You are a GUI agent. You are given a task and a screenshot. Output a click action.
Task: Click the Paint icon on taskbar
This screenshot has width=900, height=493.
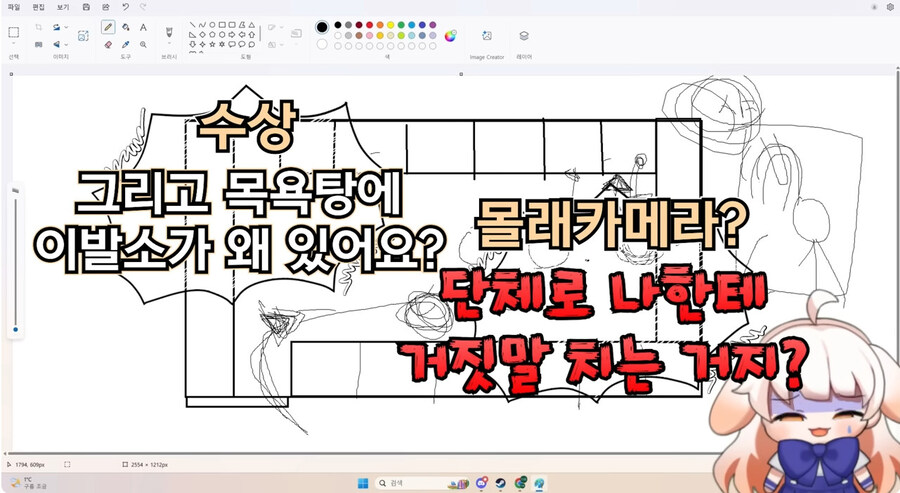[540, 483]
